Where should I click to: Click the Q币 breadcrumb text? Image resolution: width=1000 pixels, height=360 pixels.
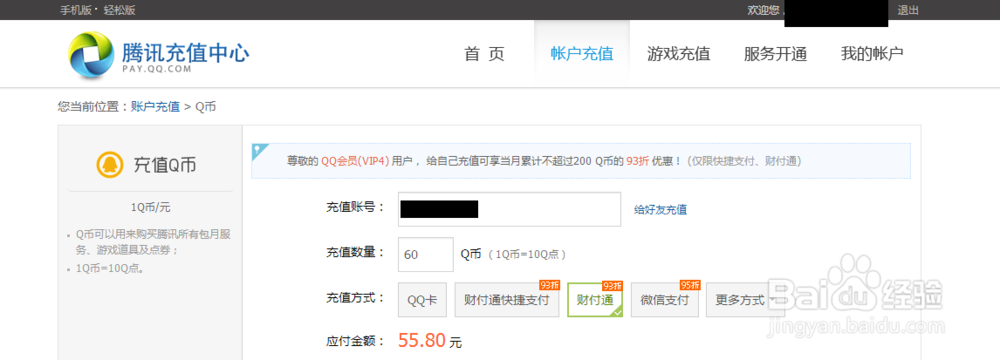pyautogui.click(x=205, y=107)
